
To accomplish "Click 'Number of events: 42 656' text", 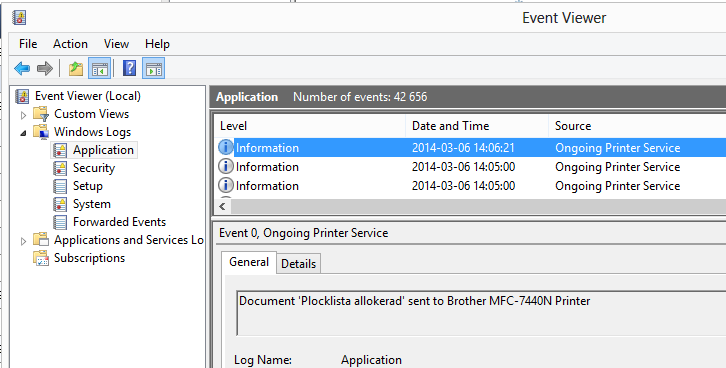I will [360, 97].
